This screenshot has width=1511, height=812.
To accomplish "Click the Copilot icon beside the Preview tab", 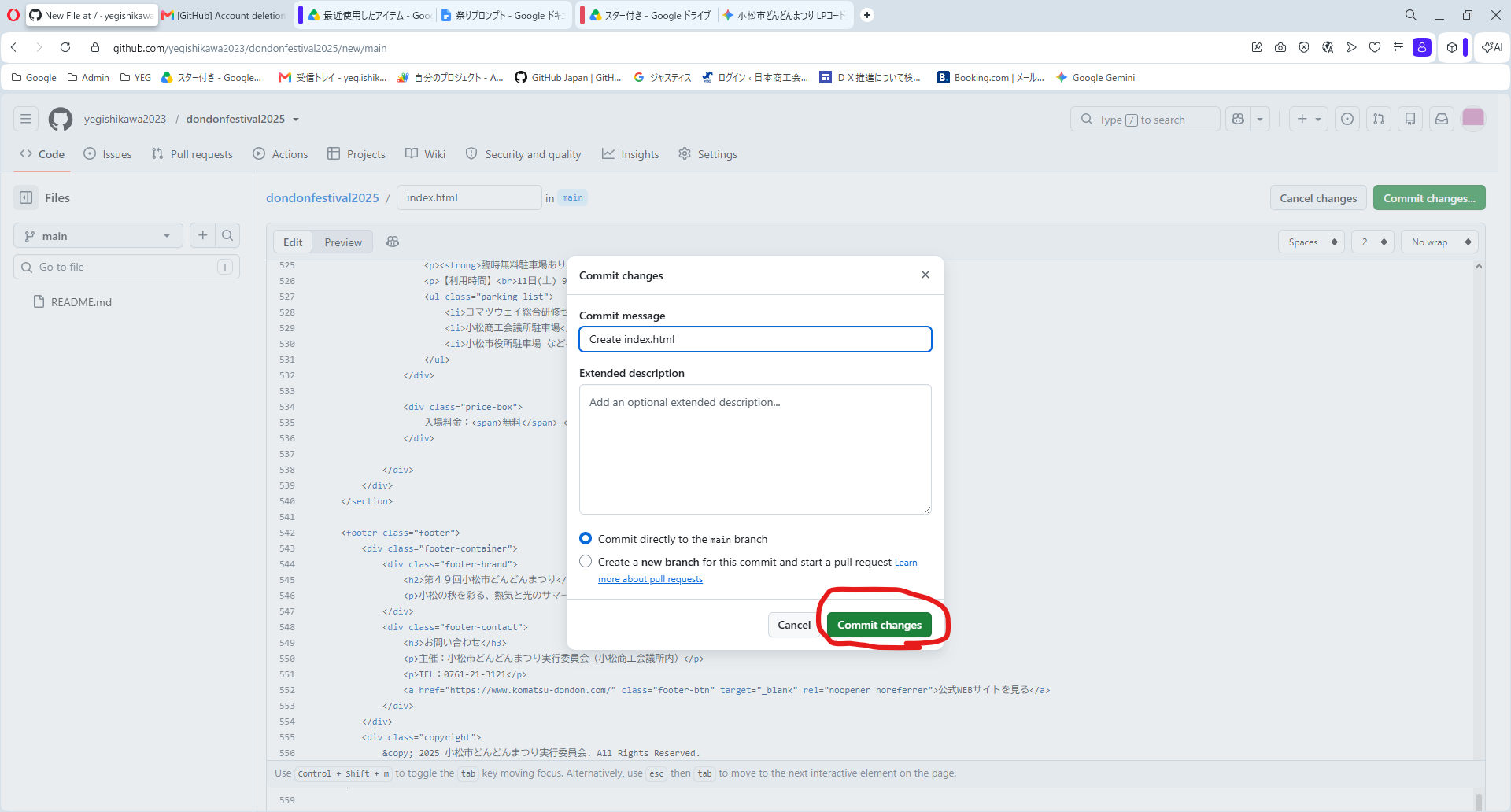I will [x=393, y=242].
